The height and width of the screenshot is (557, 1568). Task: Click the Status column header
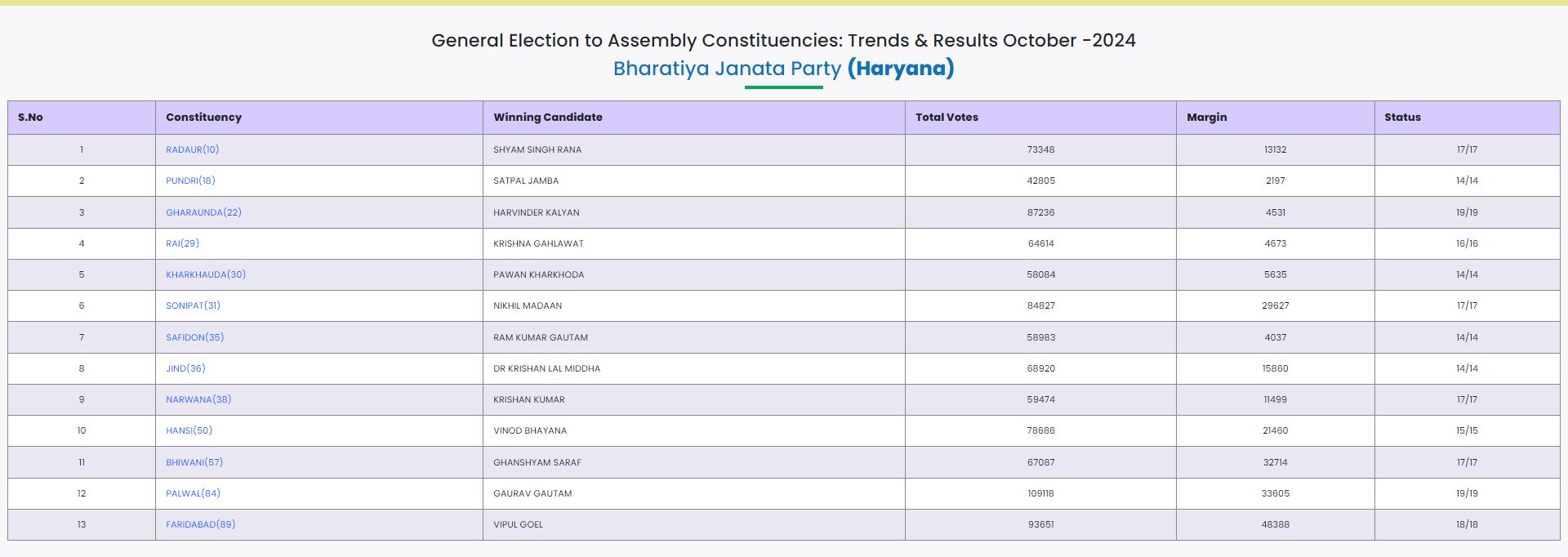coord(1402,118)
